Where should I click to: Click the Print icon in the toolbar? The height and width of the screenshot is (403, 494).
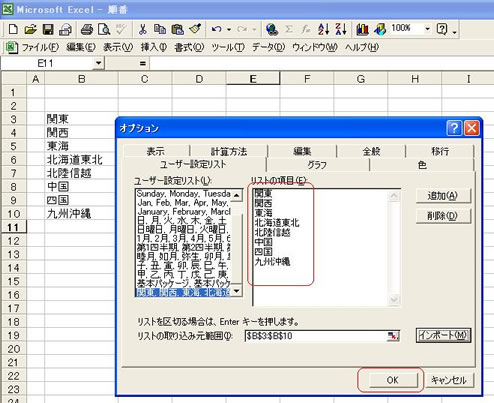pyautogui.click(x=87, y=29)
